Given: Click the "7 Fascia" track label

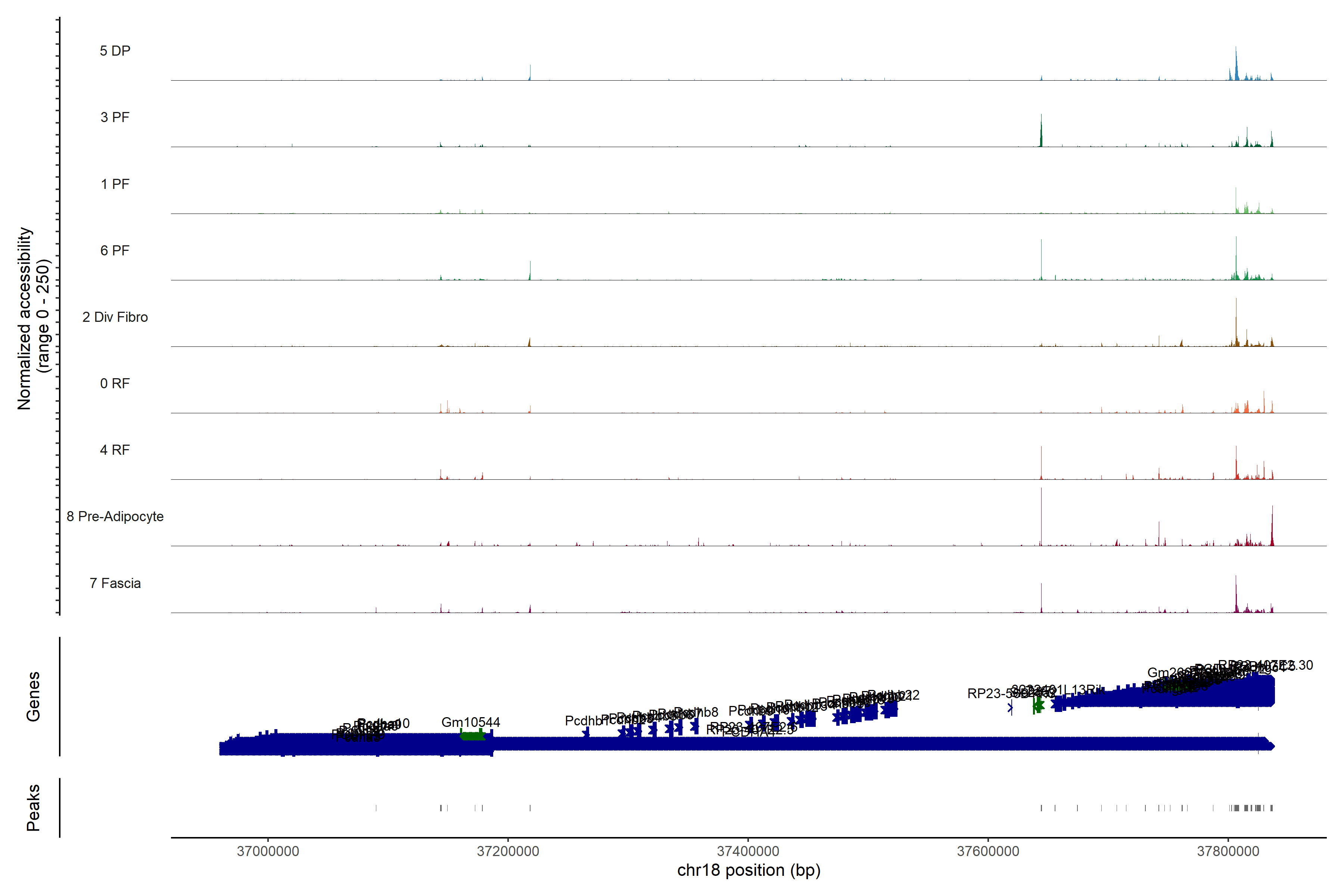Looking at the screenshot, I should 115,584.
